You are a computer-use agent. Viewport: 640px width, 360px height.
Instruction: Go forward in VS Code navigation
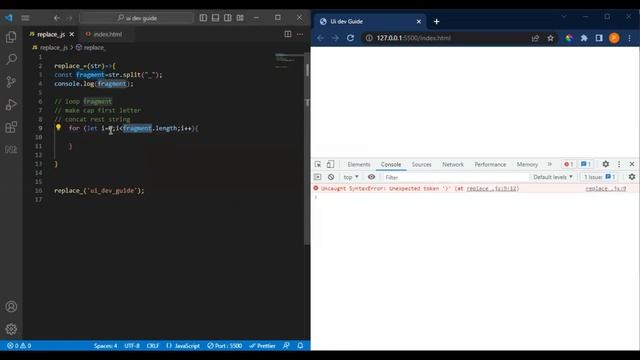click(70, 18)
